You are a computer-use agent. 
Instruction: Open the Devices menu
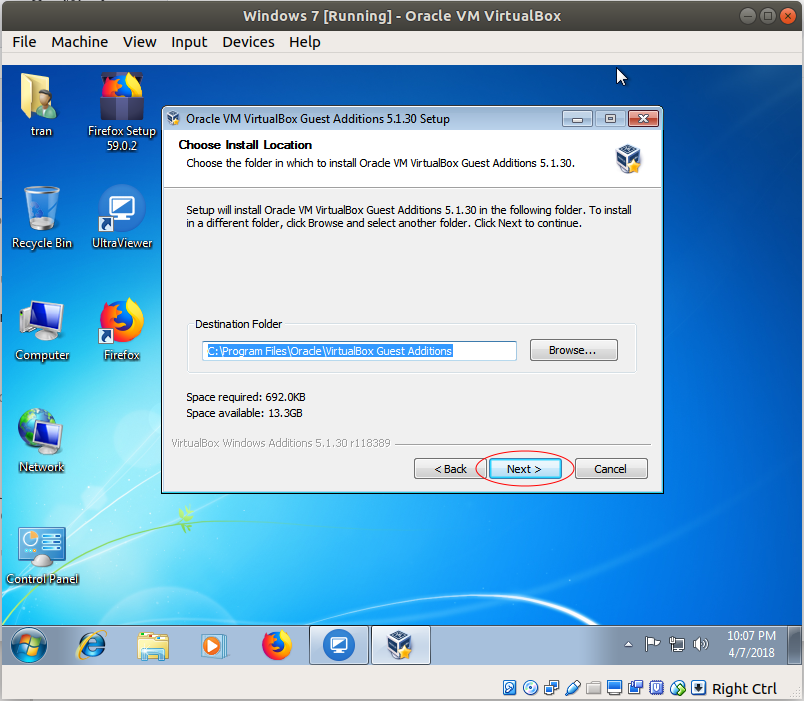[248, 42]
